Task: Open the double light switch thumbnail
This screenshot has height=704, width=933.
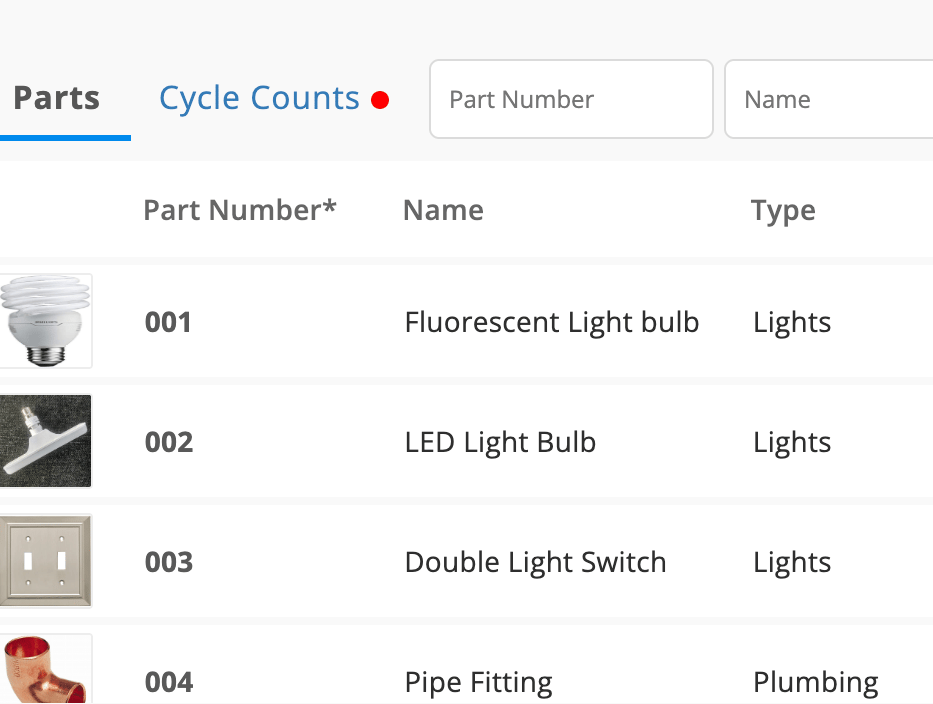Action: (46, 561)
